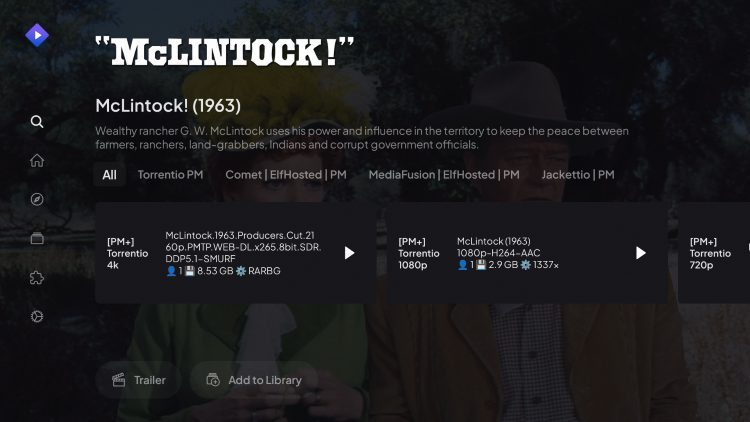The height and width of the screenshot is (422, 750).
Task: Play the Torrentio 4k RARBG stream
Action: click(349, 253)
